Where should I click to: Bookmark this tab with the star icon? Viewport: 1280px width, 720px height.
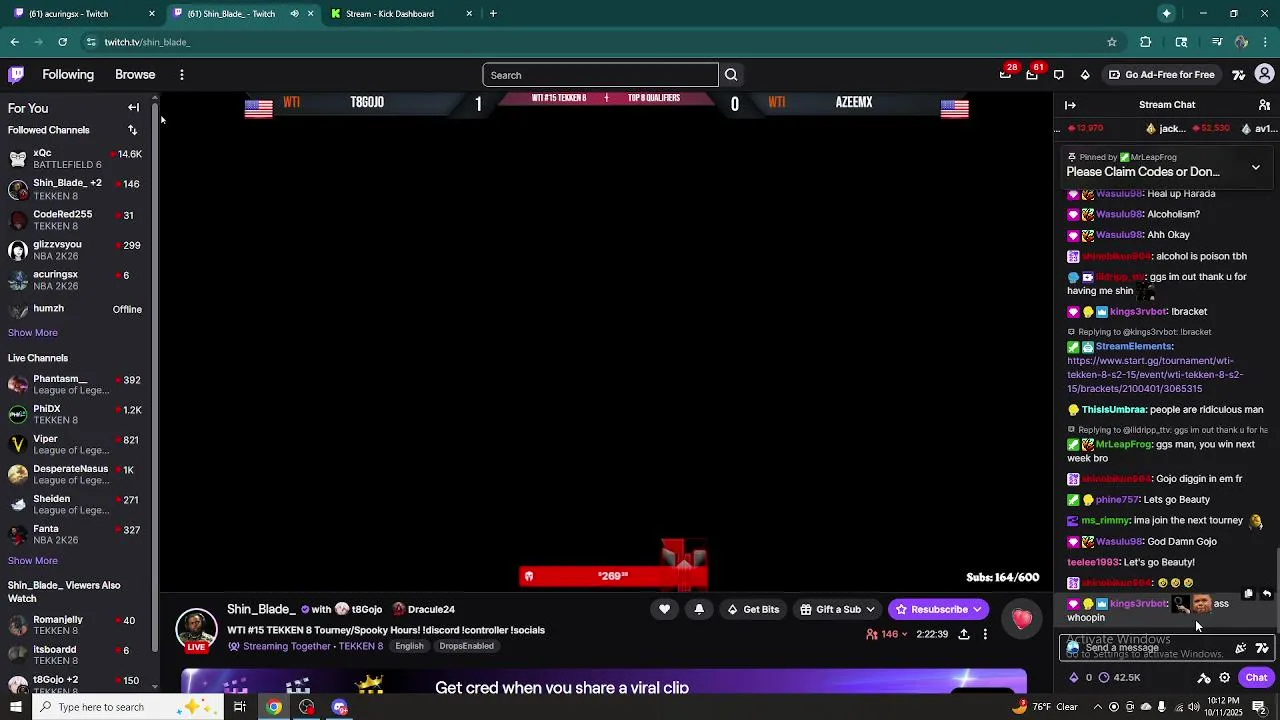[x=1111, y=42]
